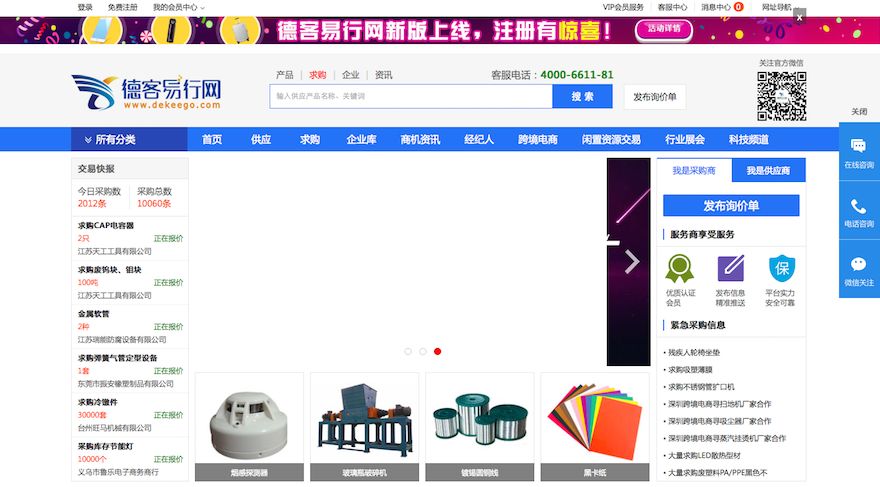Expand the 我的会员中心 dropdown

click(x=178, y=7)
